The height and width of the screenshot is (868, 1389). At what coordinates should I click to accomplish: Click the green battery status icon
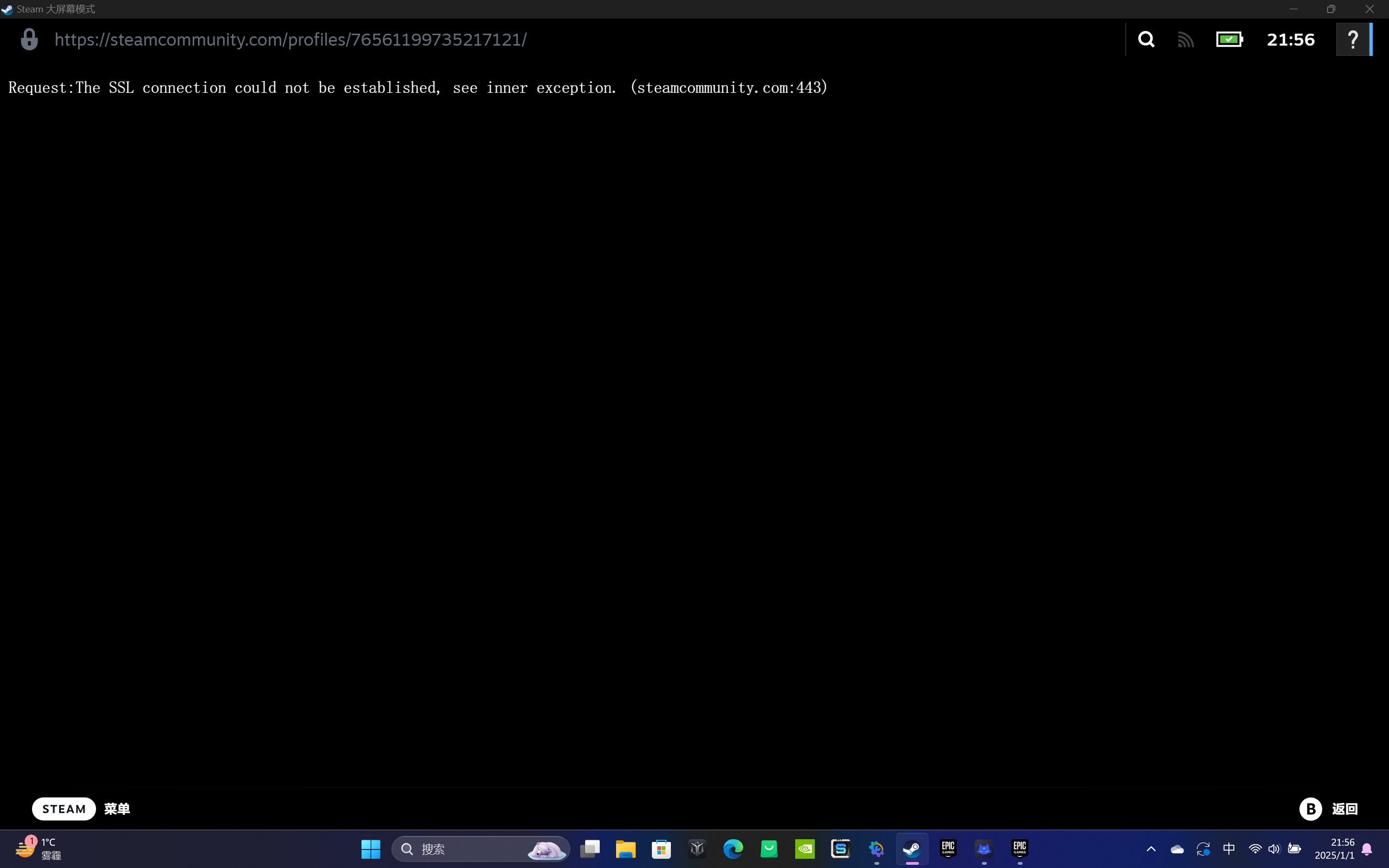[x=1229, y=40]
